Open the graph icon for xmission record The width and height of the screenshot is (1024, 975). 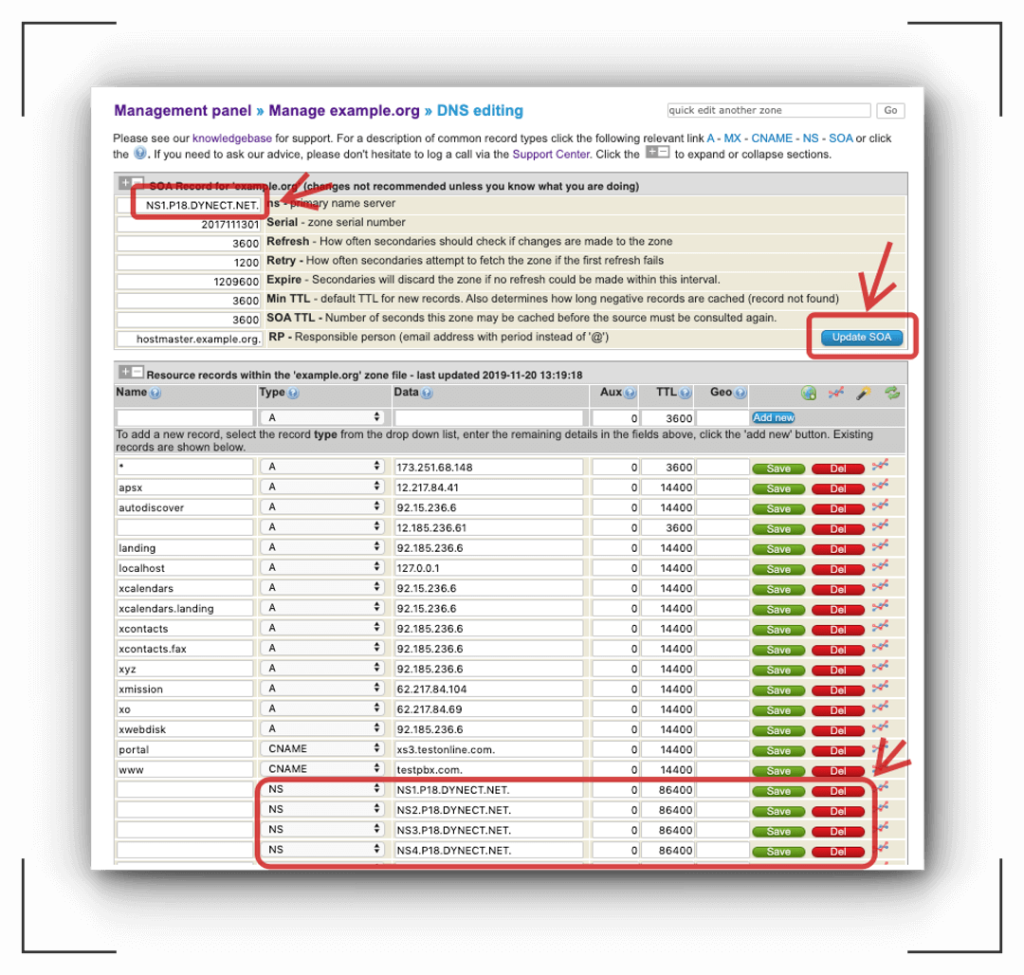click(880, 687)
